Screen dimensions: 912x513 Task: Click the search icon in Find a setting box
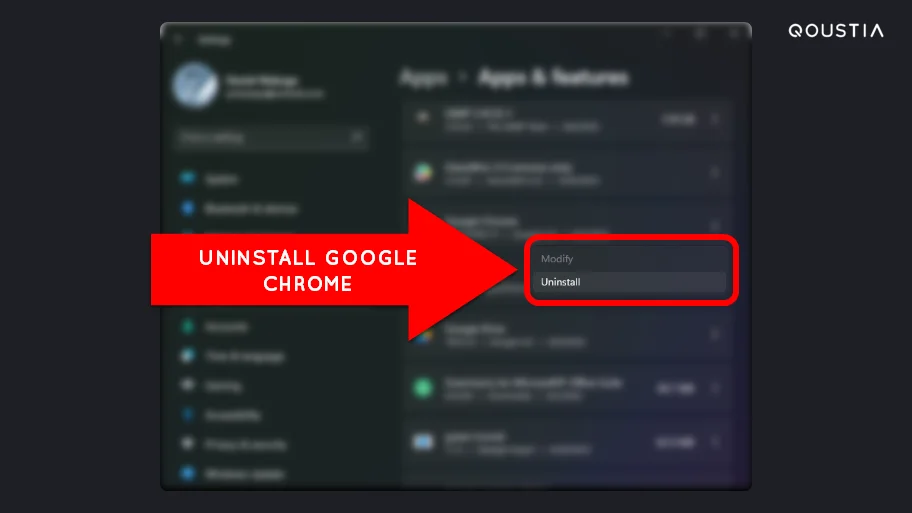pyautogui.click(x=357, y=137)
